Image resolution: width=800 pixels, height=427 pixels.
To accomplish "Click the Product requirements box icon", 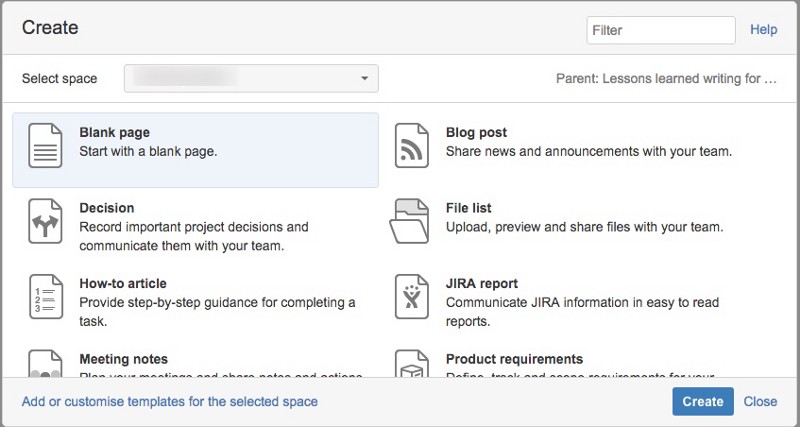I will (x=412, y=364).
